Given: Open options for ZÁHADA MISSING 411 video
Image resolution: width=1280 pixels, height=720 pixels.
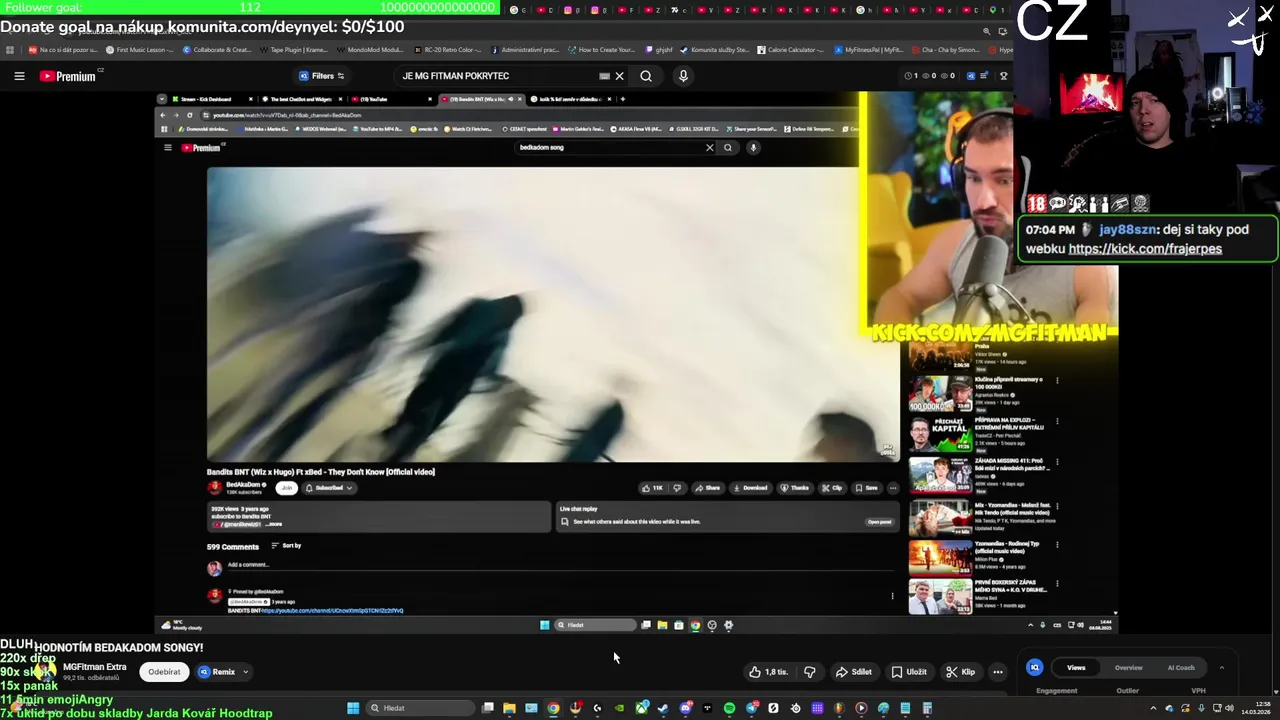Looking at the screenshot, I should click(1057, 462).
